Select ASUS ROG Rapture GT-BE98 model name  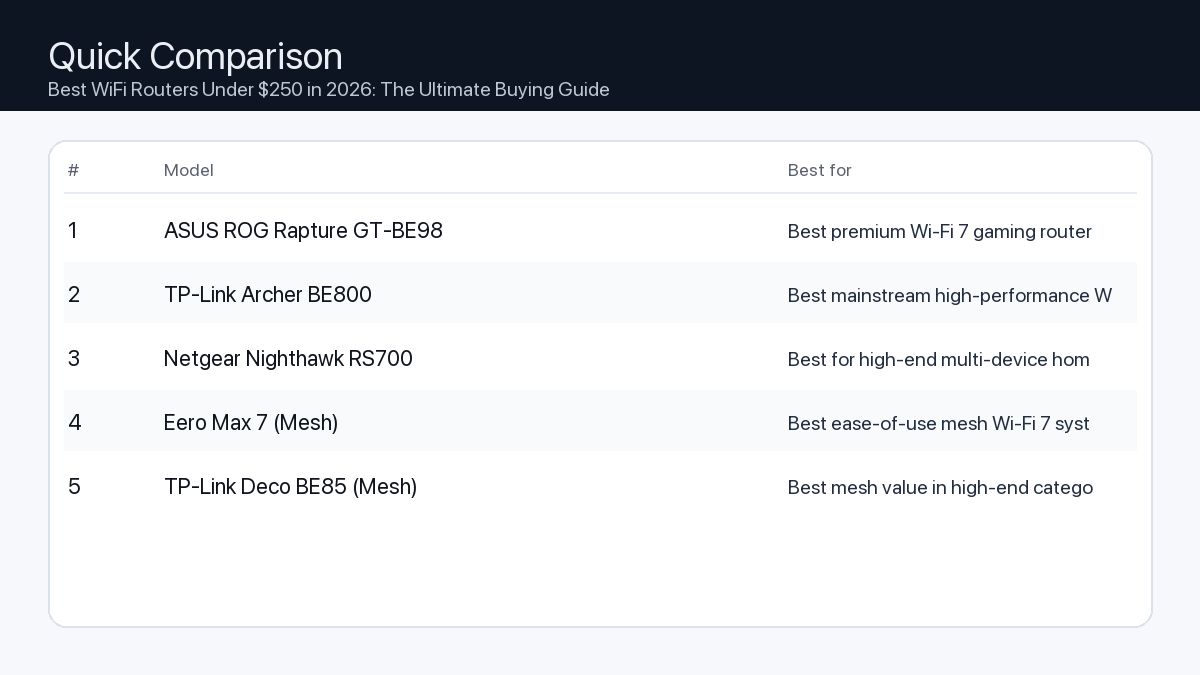(x=303, y=231)
